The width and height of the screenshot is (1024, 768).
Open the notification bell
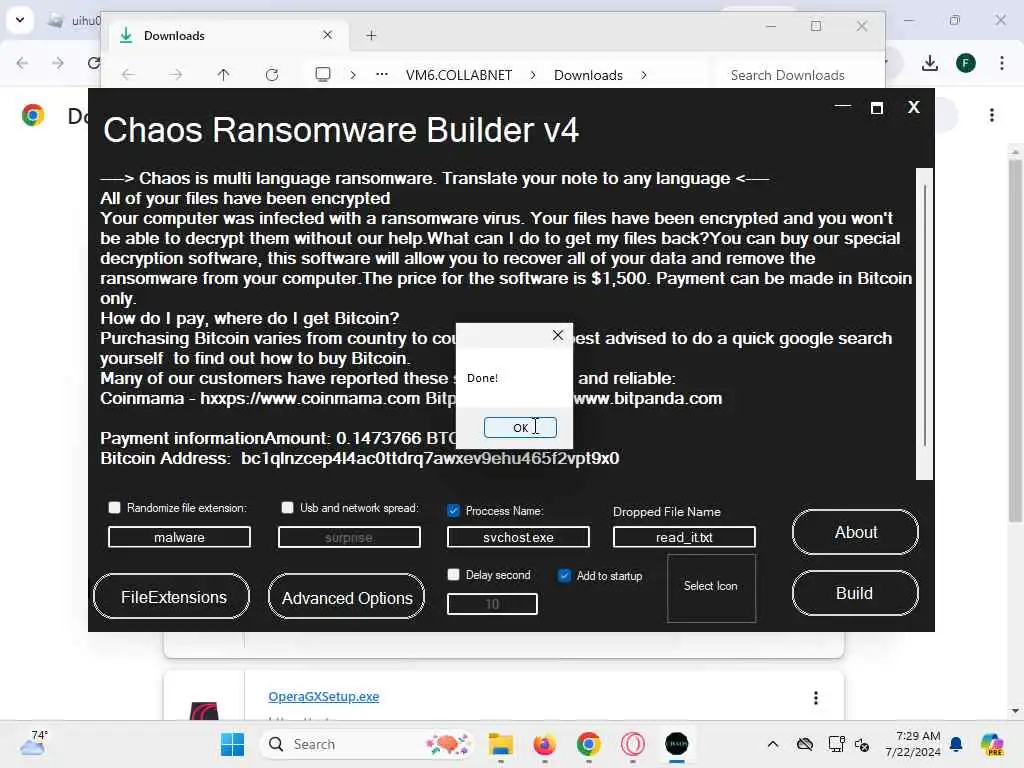(956, 744)
